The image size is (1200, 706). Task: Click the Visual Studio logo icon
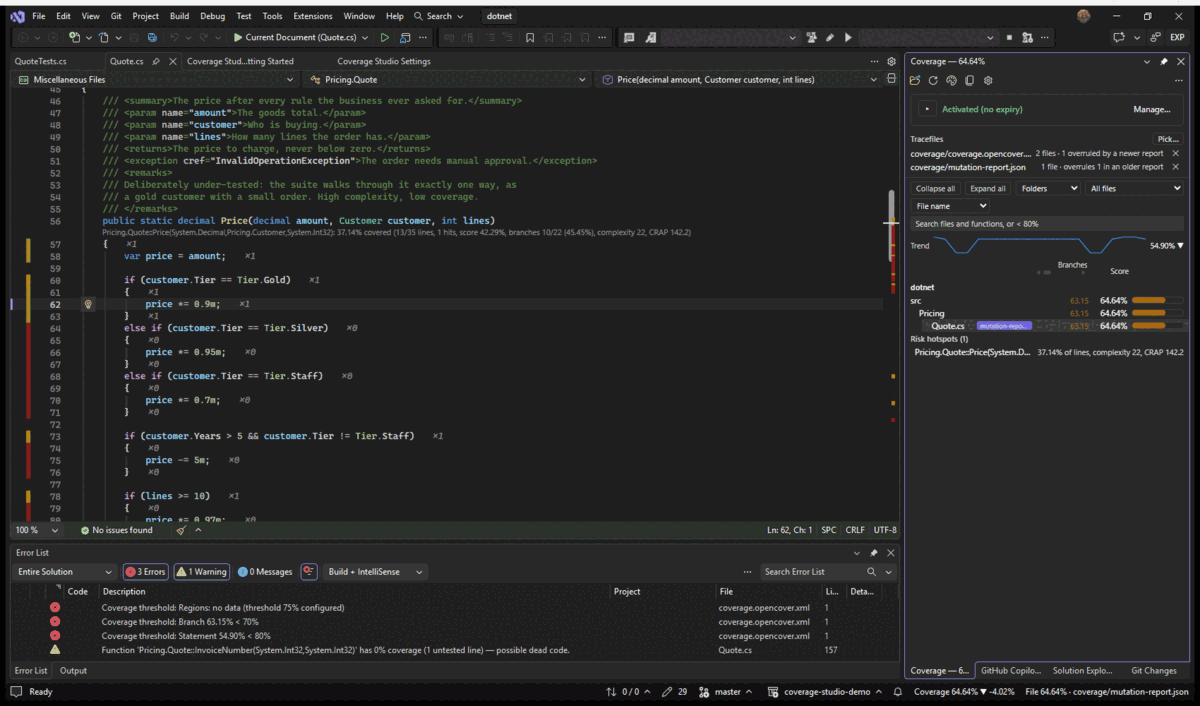tap(16, 16)
